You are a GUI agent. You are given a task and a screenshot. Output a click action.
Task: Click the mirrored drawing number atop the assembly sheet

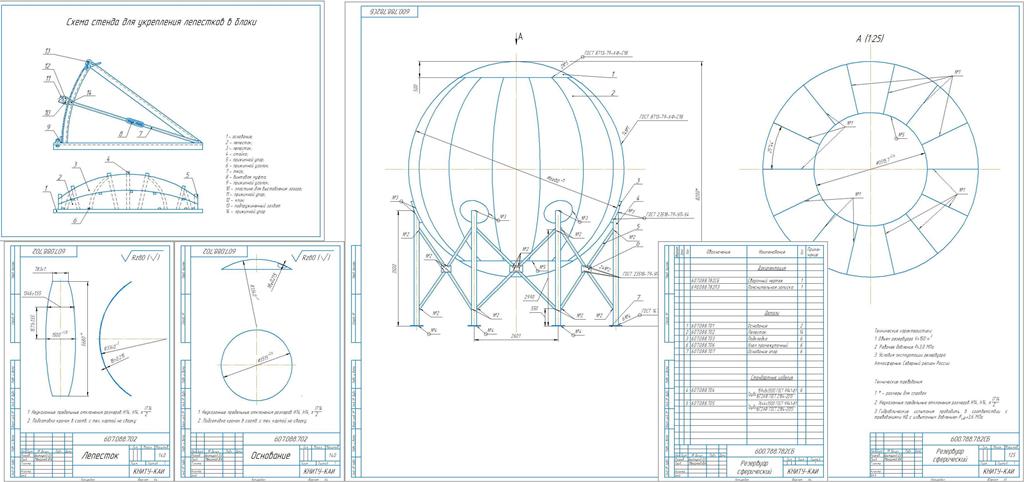[392, 12]
